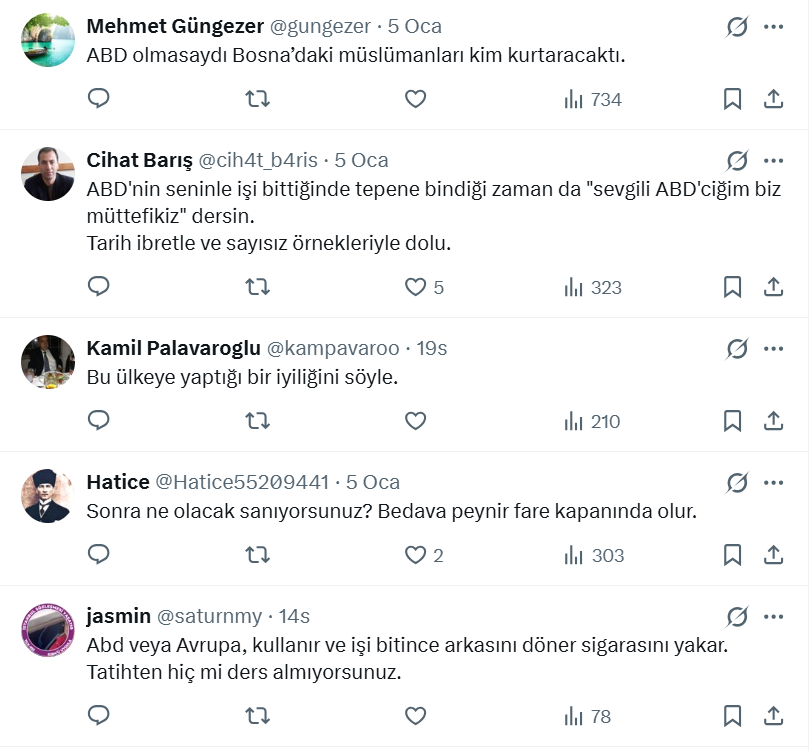Open the 5 Oca timestamp on Mehmet's tweet
The width and height of the screenshot is (812, 751).
point(415,26)
